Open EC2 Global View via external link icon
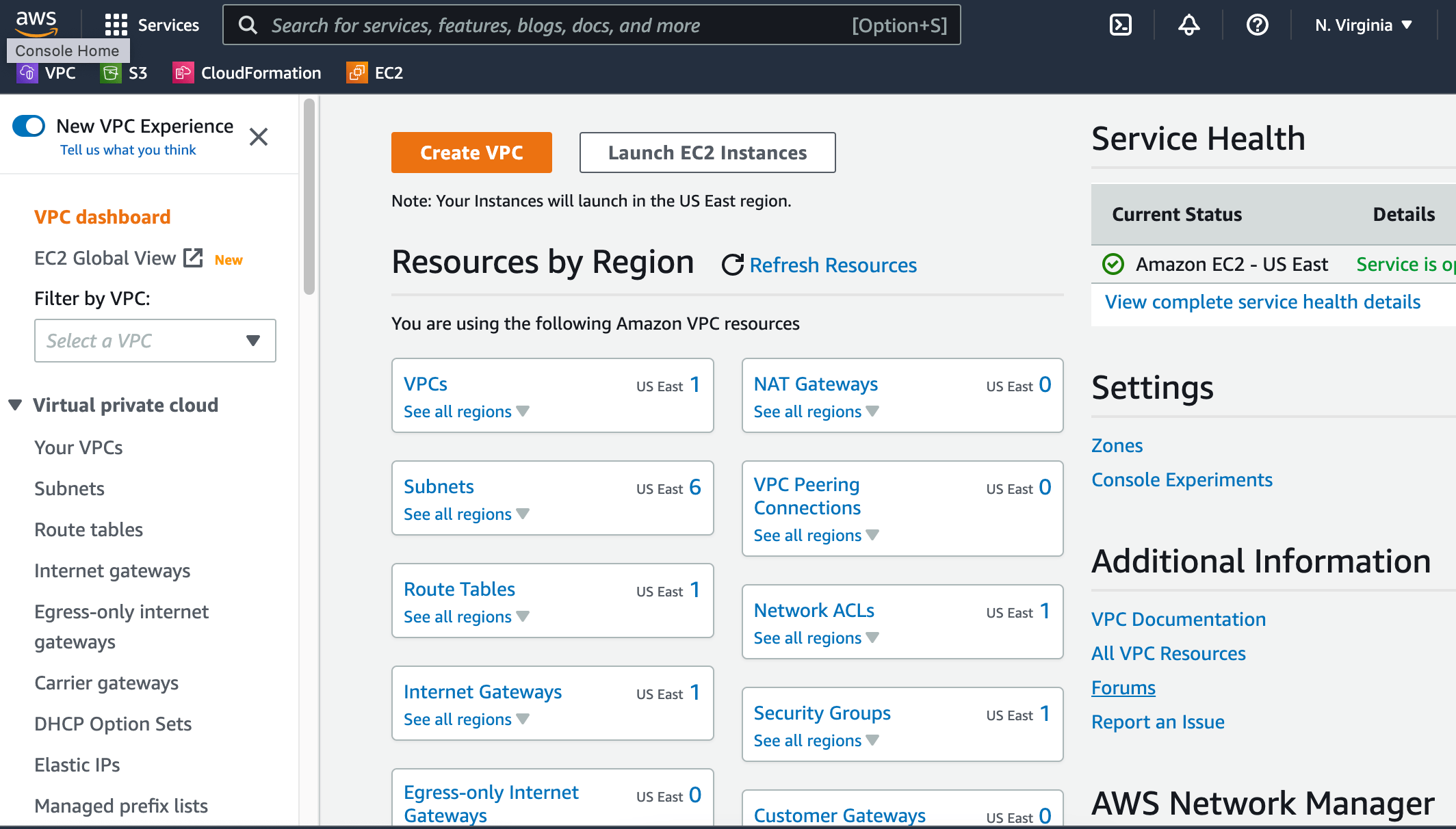 (x=192, y=257)
